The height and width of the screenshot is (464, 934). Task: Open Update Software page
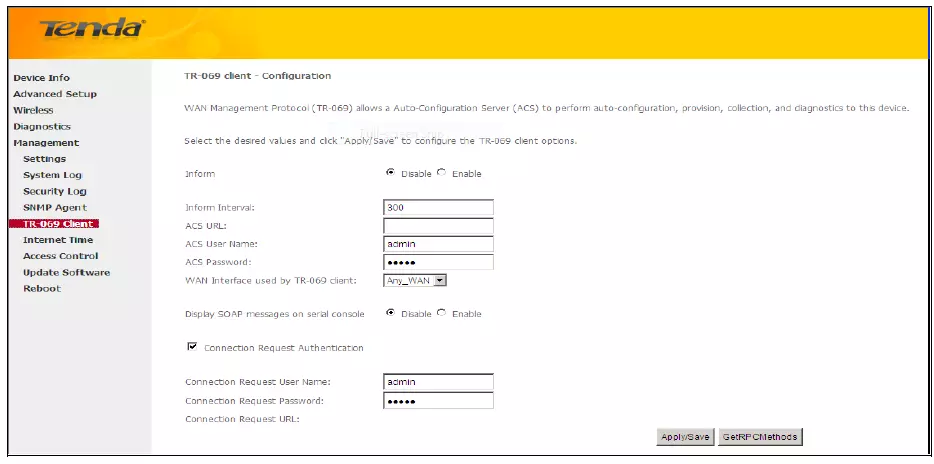point(66,273)
